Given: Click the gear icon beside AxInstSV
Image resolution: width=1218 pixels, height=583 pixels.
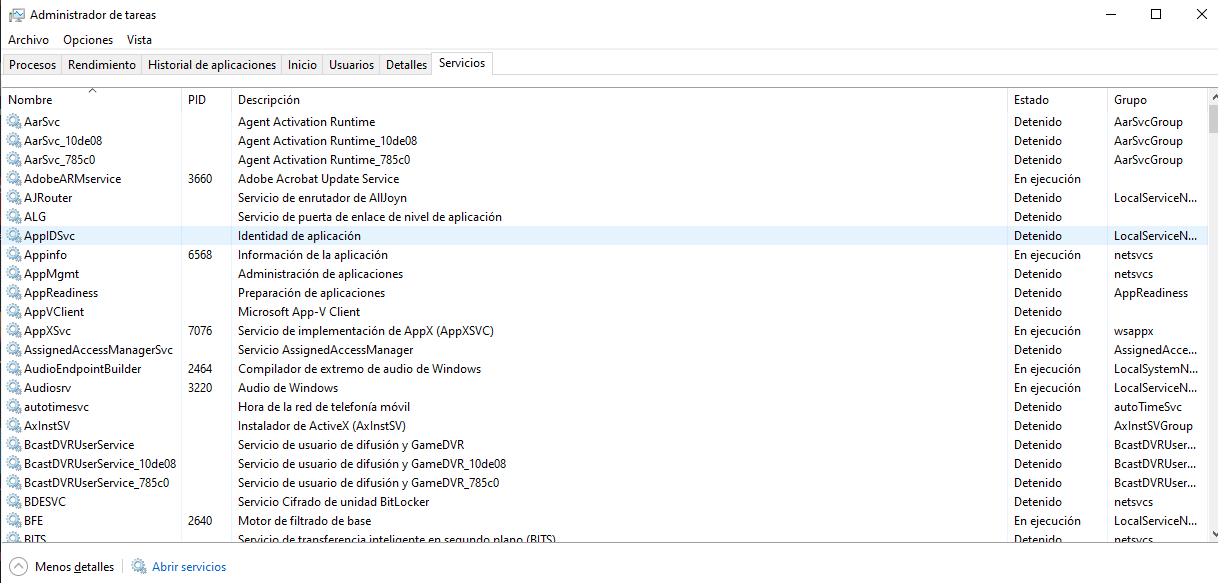Looking at the screenshot, I should coord(14,426).
